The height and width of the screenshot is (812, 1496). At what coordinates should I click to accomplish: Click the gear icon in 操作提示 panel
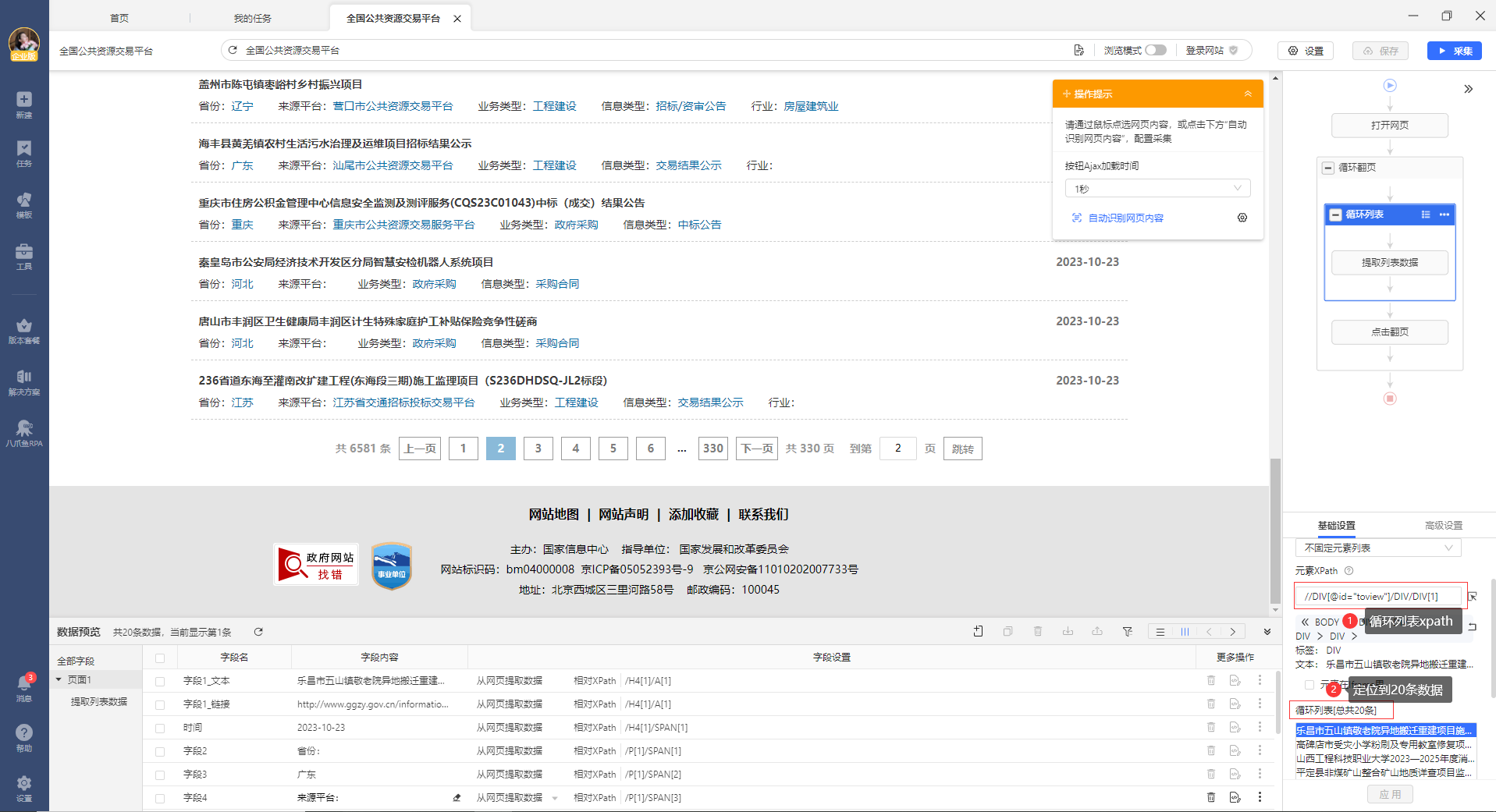[x=1242, y=218]
